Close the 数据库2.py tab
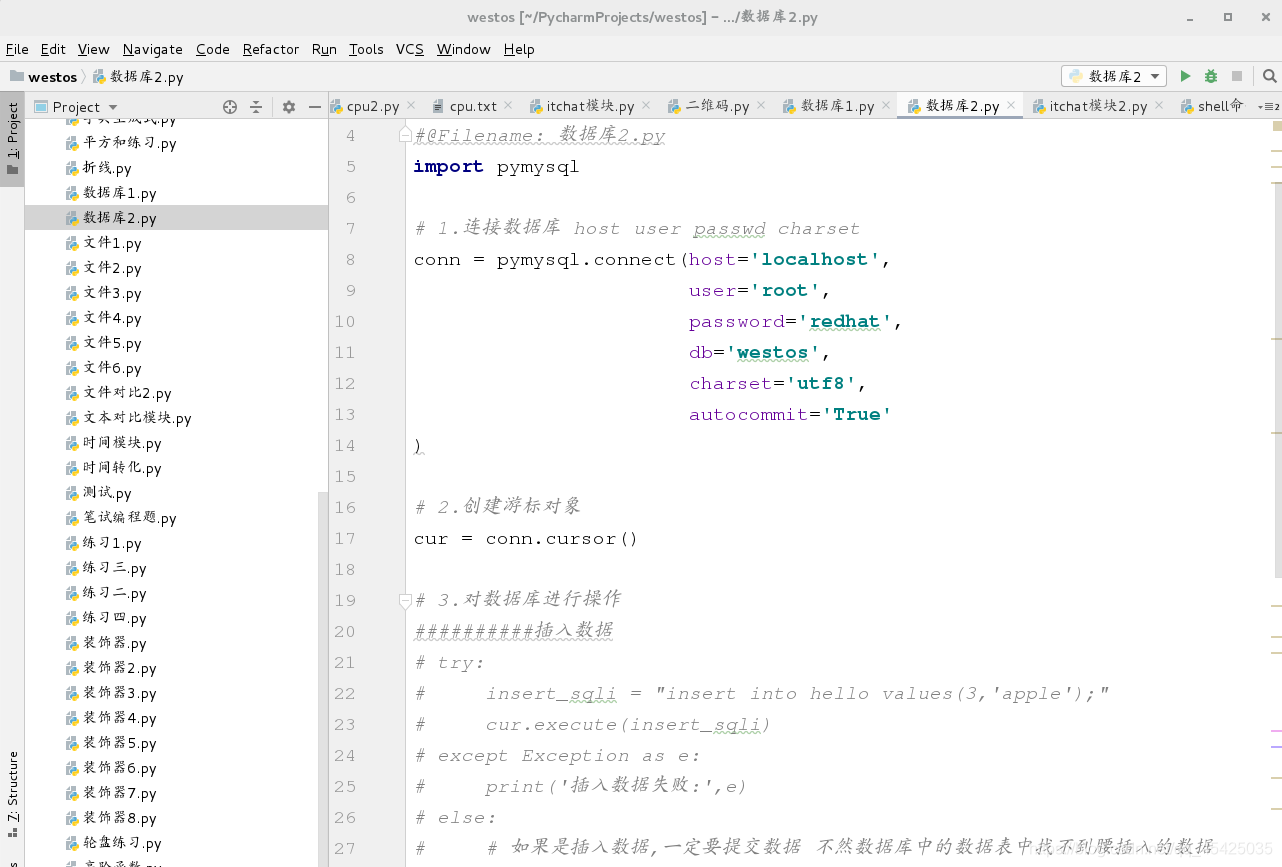This screenshot has width=1282, height=867. click(1011, 104)
